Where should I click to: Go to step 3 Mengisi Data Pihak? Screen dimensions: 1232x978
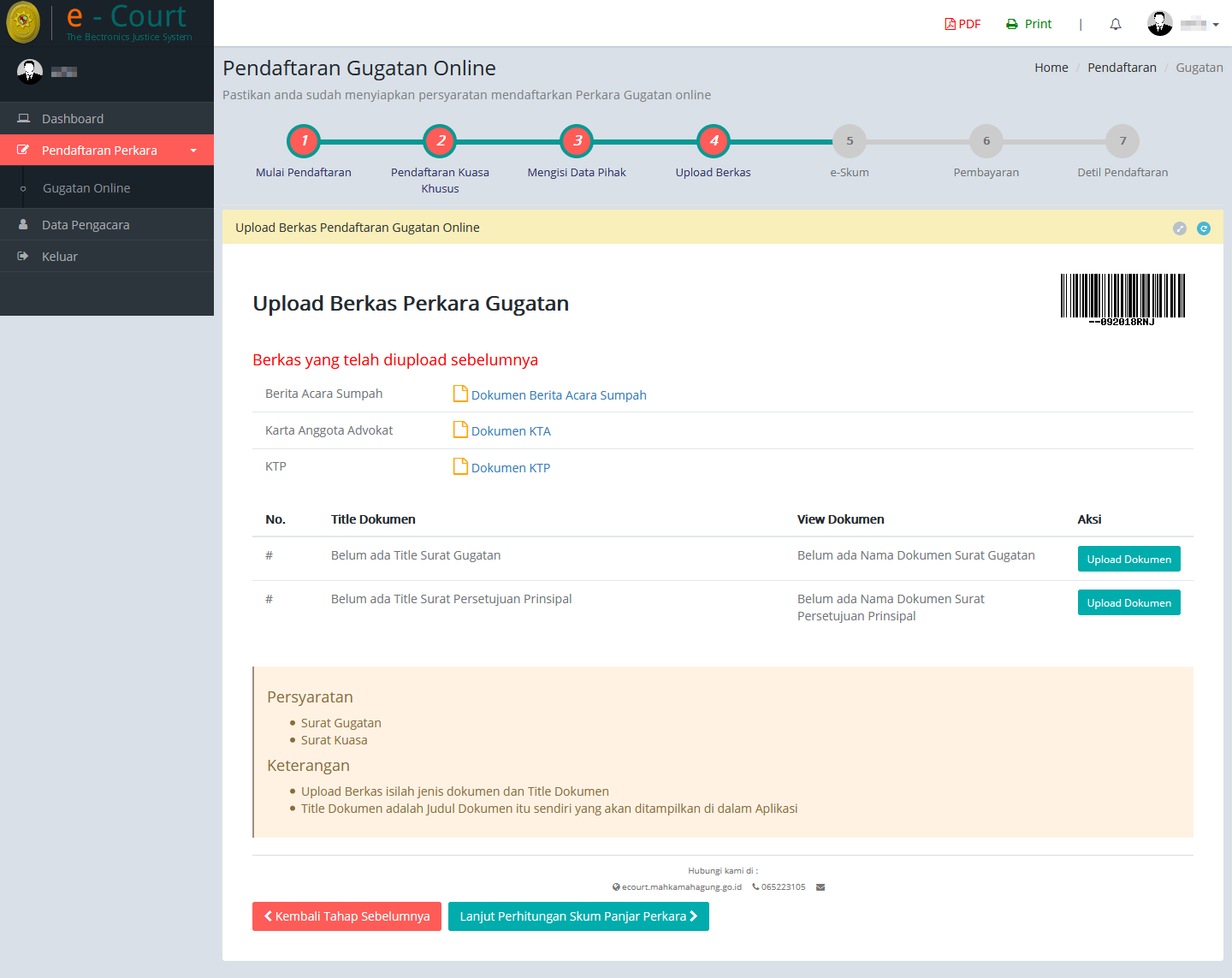point(577,141)
